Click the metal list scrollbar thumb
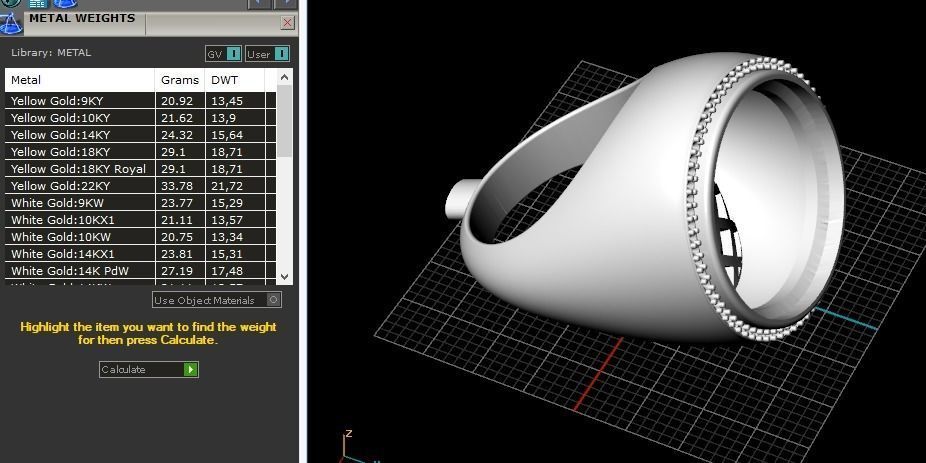926x463 pixels. [284, 121]
